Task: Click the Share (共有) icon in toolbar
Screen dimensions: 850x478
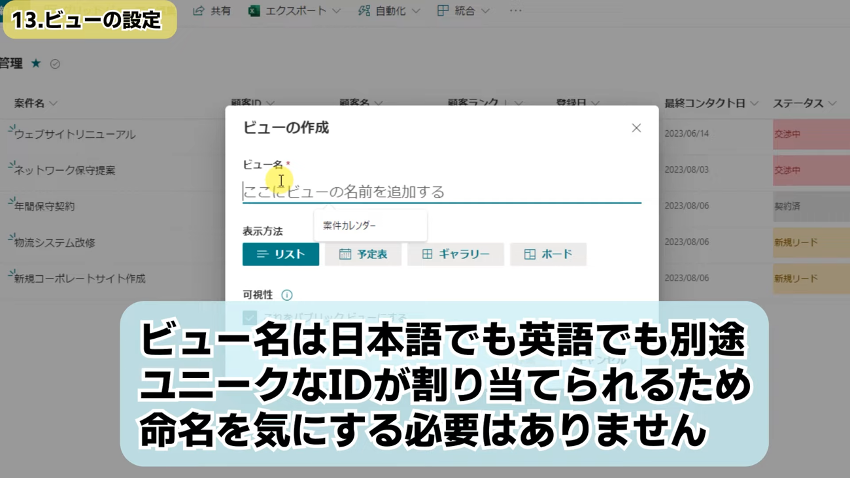Action: 198,10
